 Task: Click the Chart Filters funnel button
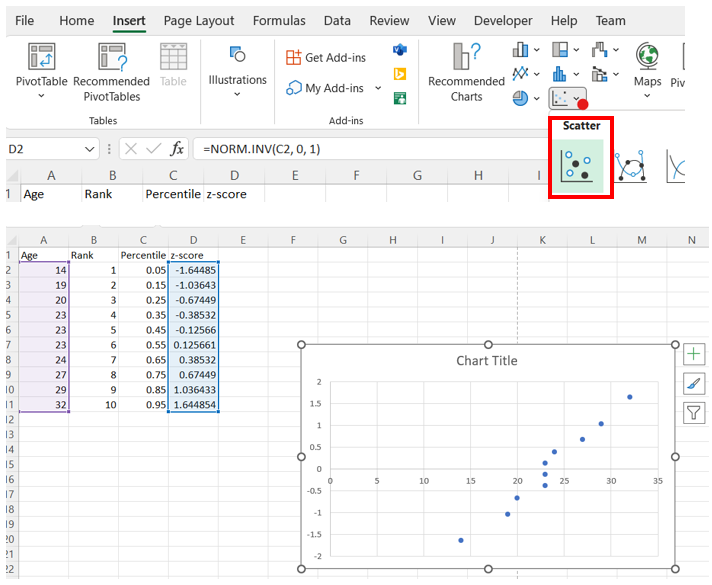694,413
